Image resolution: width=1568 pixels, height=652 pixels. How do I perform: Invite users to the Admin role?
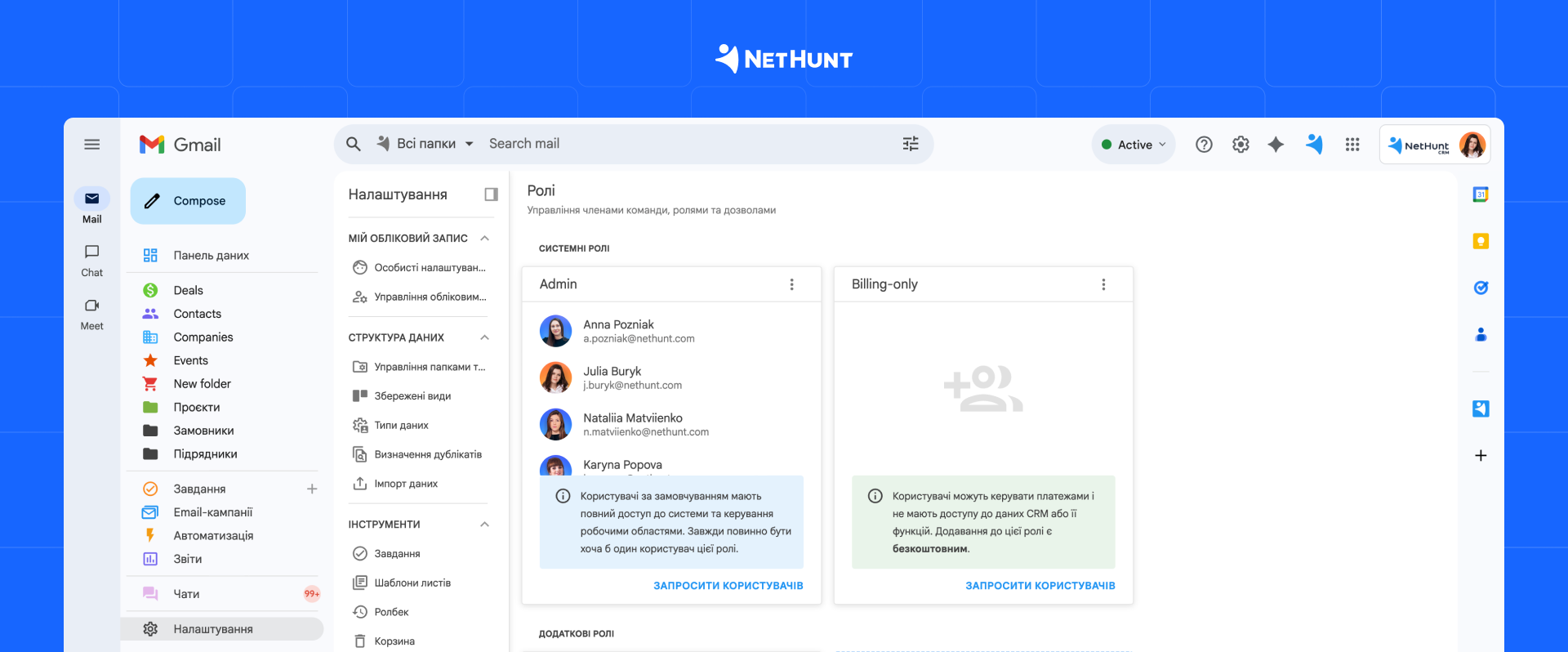[x=728, y=586]
